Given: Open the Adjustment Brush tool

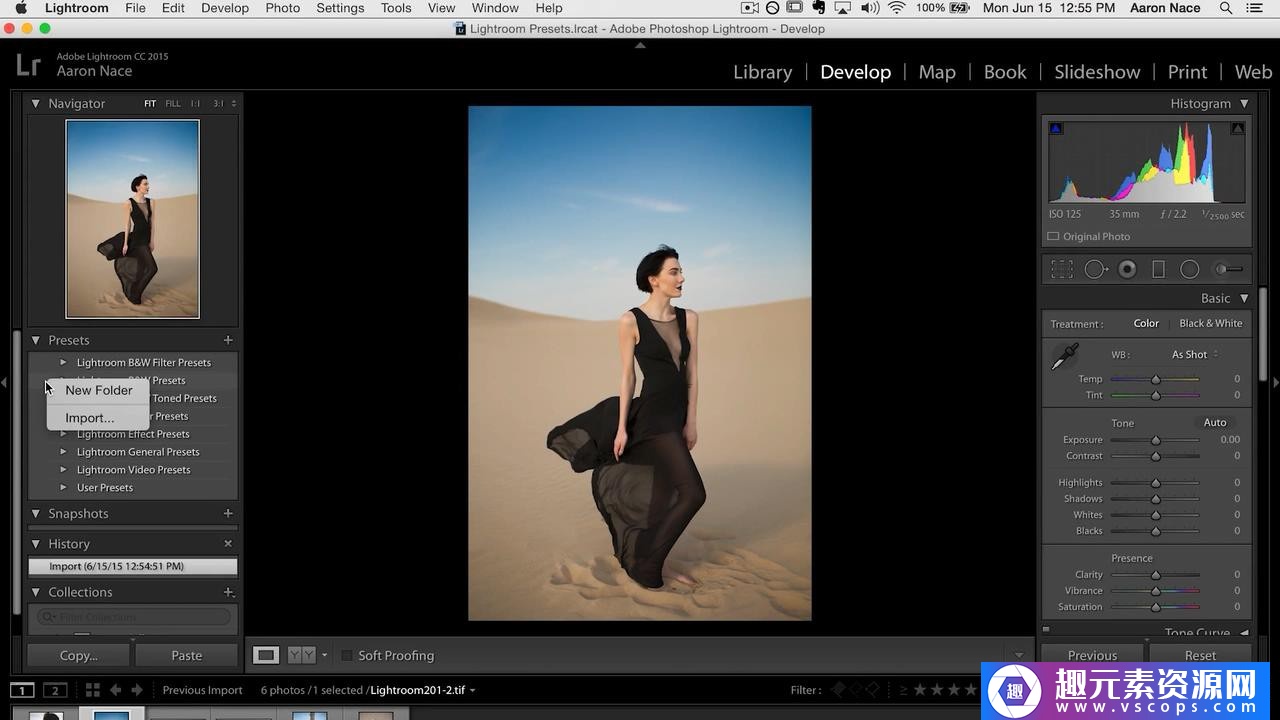Looking at the screenshot, I should point(1227,269).
